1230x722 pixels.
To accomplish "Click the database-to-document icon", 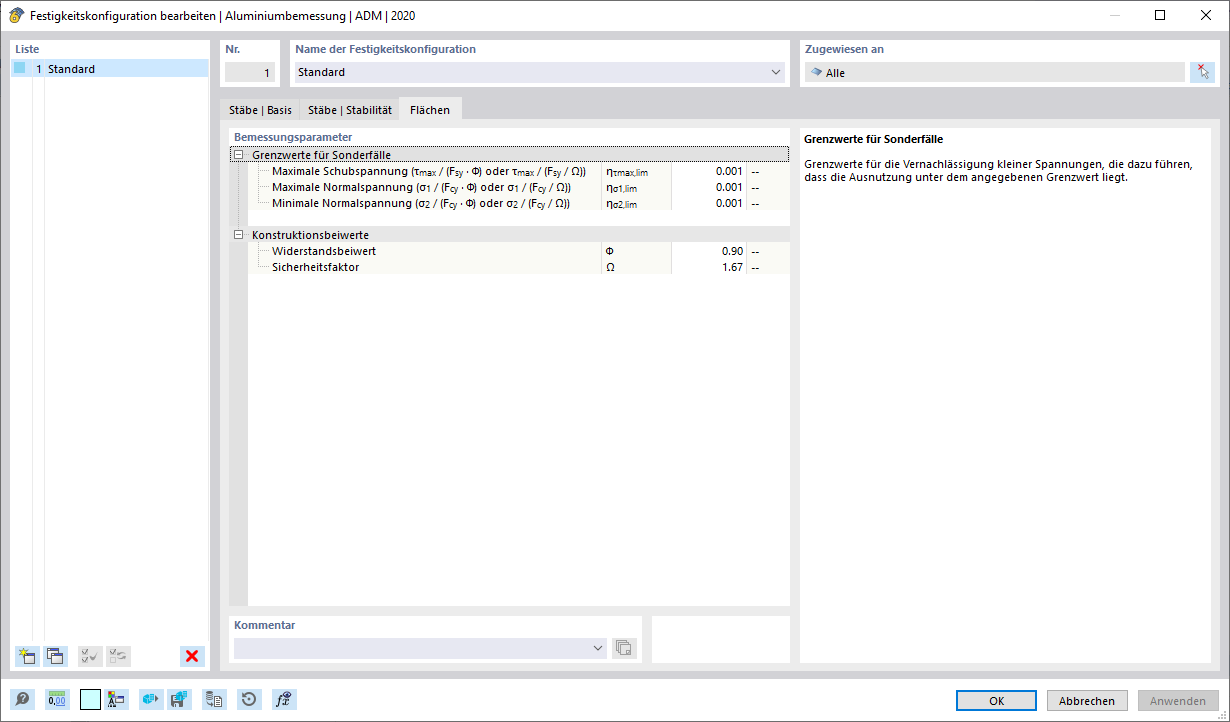I will [215, 699].
